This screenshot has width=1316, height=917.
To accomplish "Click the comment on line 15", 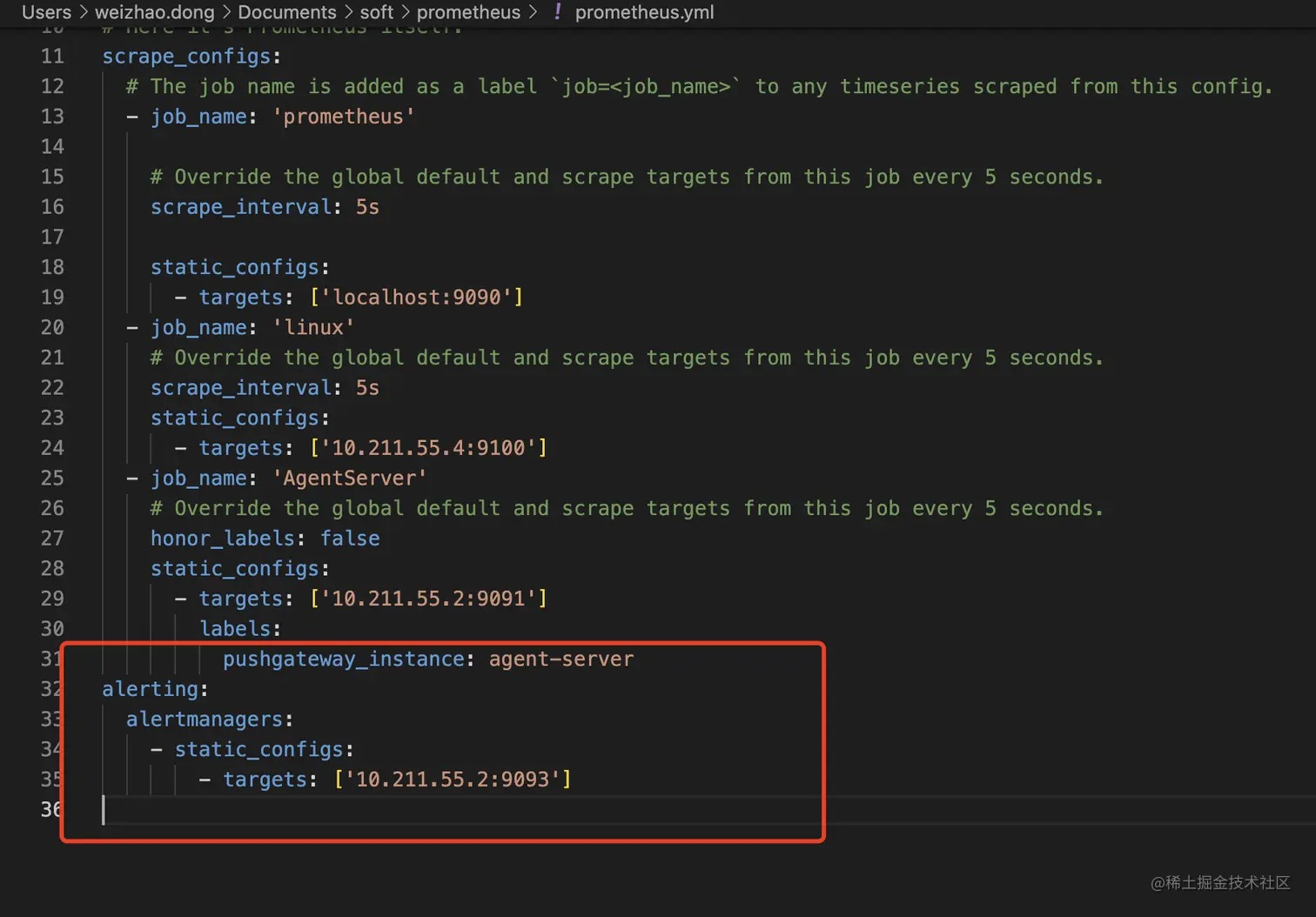I will point(627,177).
